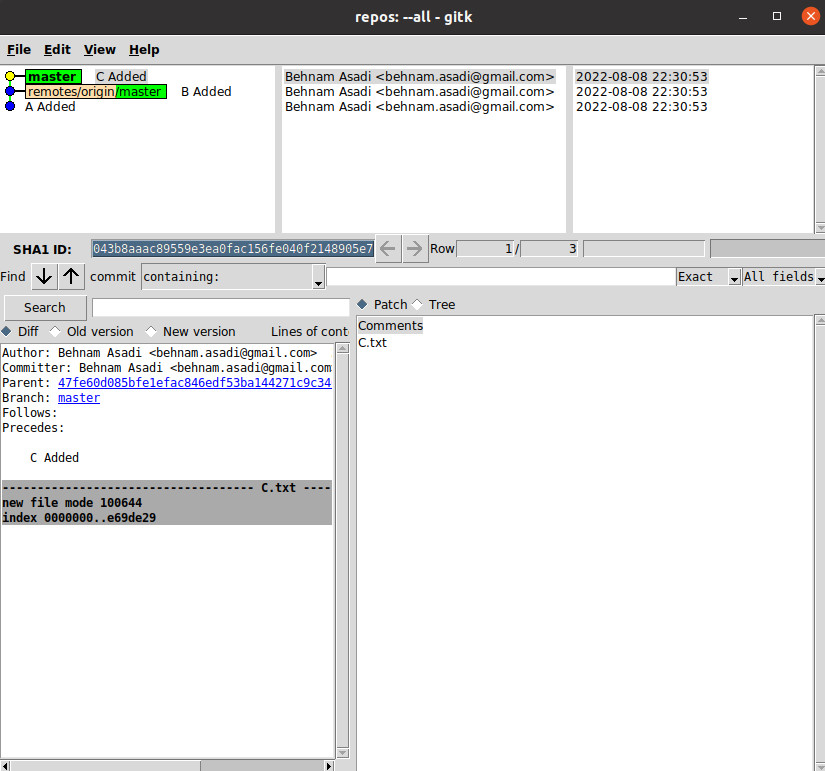Switch file list to Tree view

[419, 305]
